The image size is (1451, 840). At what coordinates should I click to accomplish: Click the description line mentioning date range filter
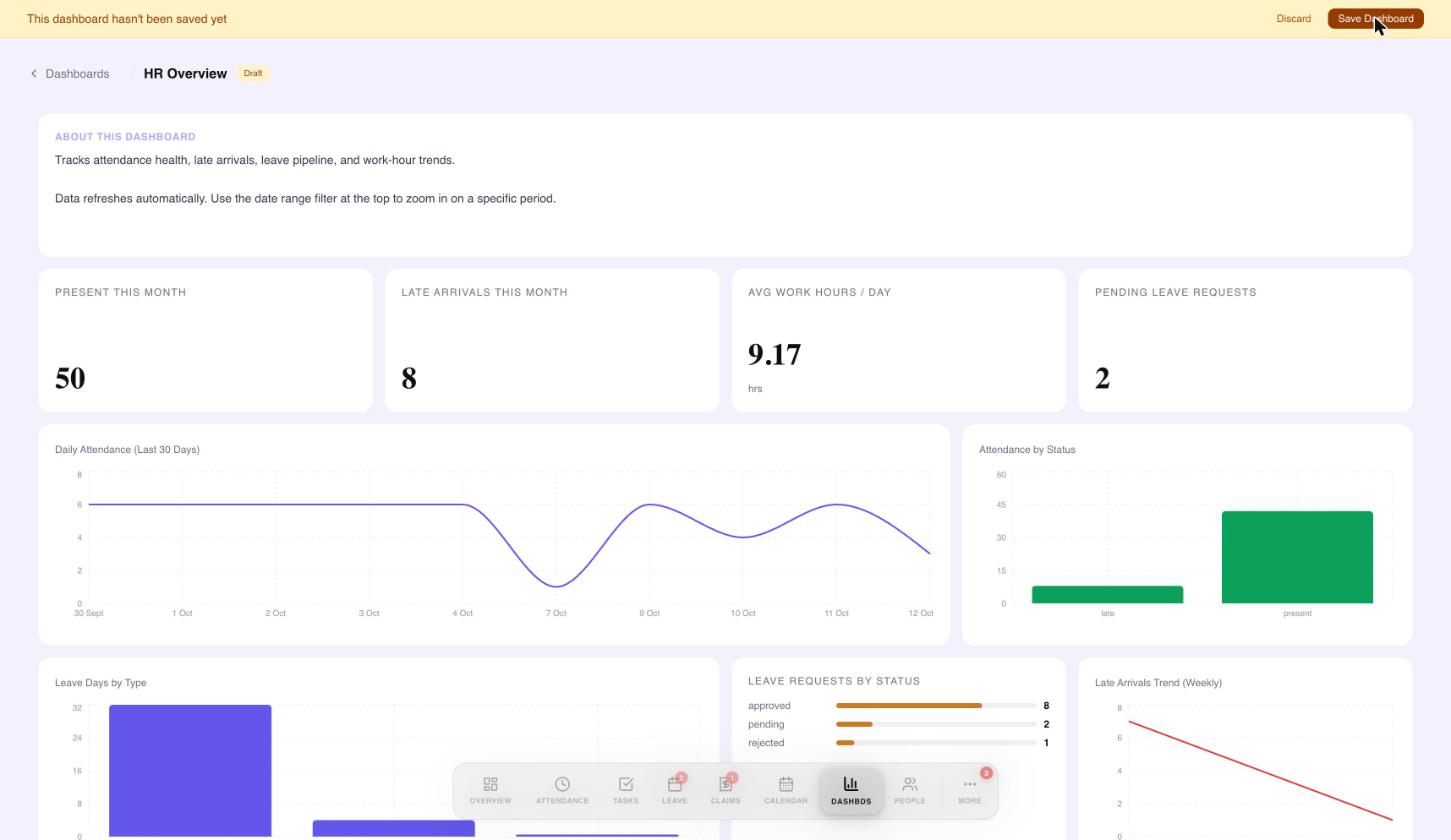305,199
